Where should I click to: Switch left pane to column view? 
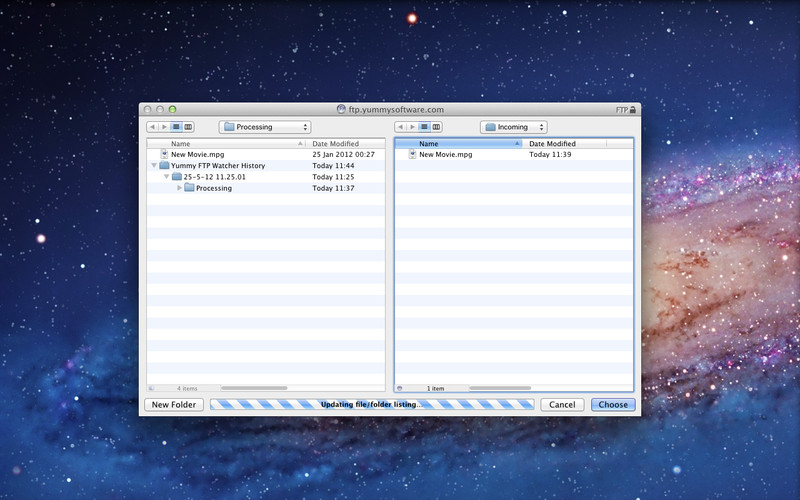click(187, 127)
